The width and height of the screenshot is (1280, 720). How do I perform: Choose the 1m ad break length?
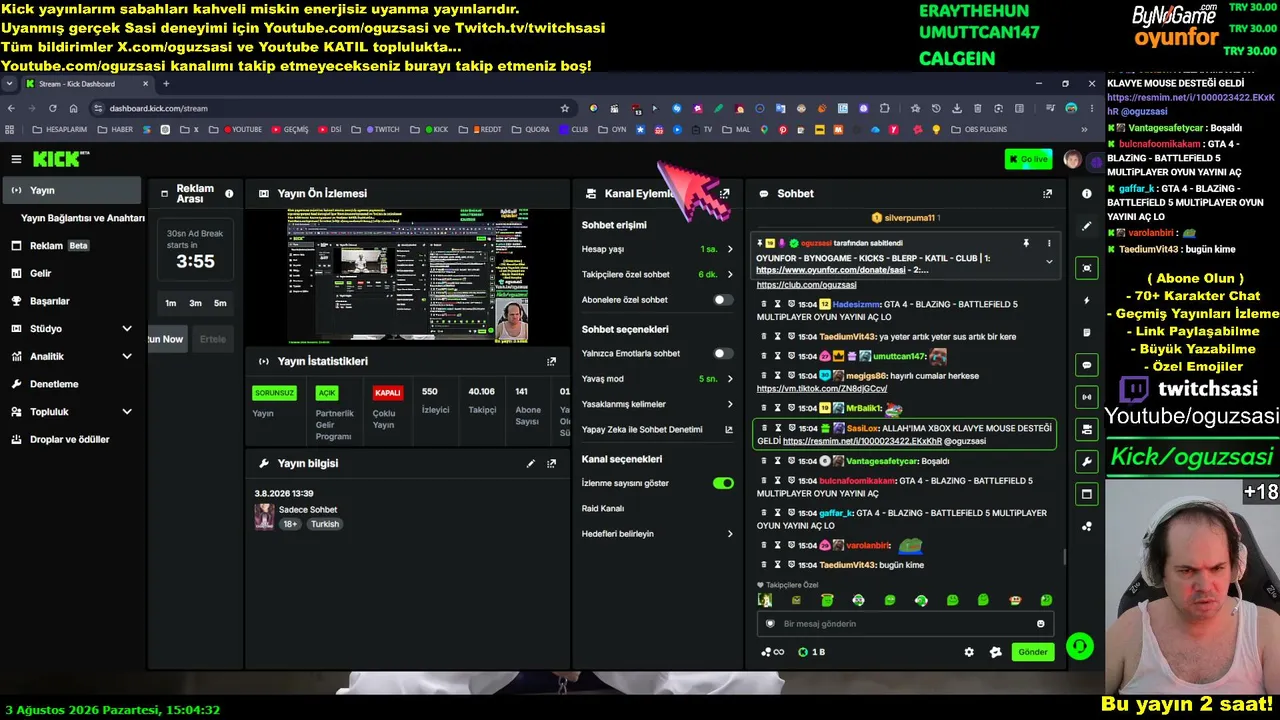[171, 303]
